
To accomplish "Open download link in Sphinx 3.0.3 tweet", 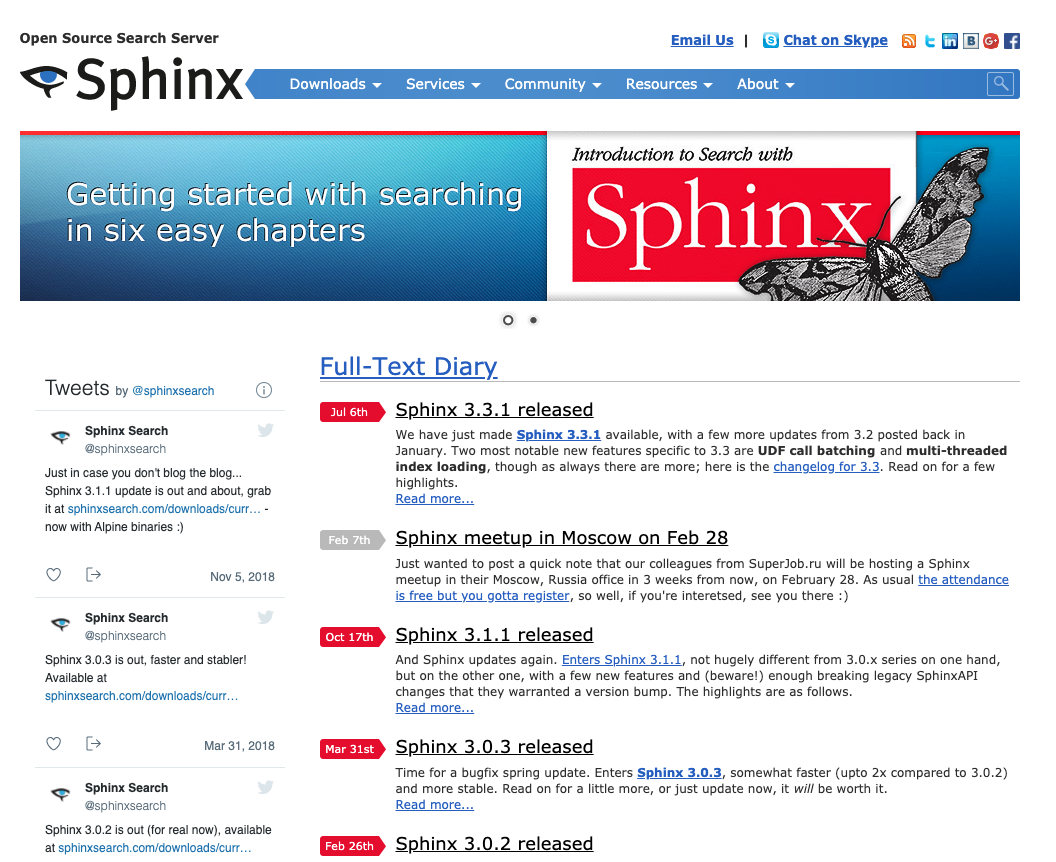I will click(x=141, y=696).
